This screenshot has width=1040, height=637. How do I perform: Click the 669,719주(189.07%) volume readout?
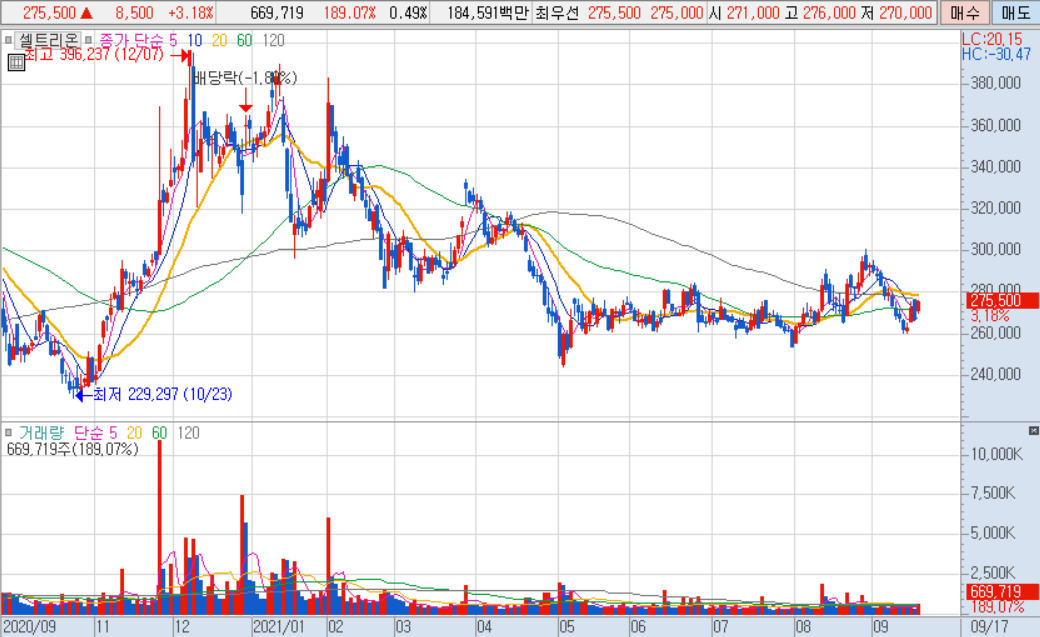point(72,449)
